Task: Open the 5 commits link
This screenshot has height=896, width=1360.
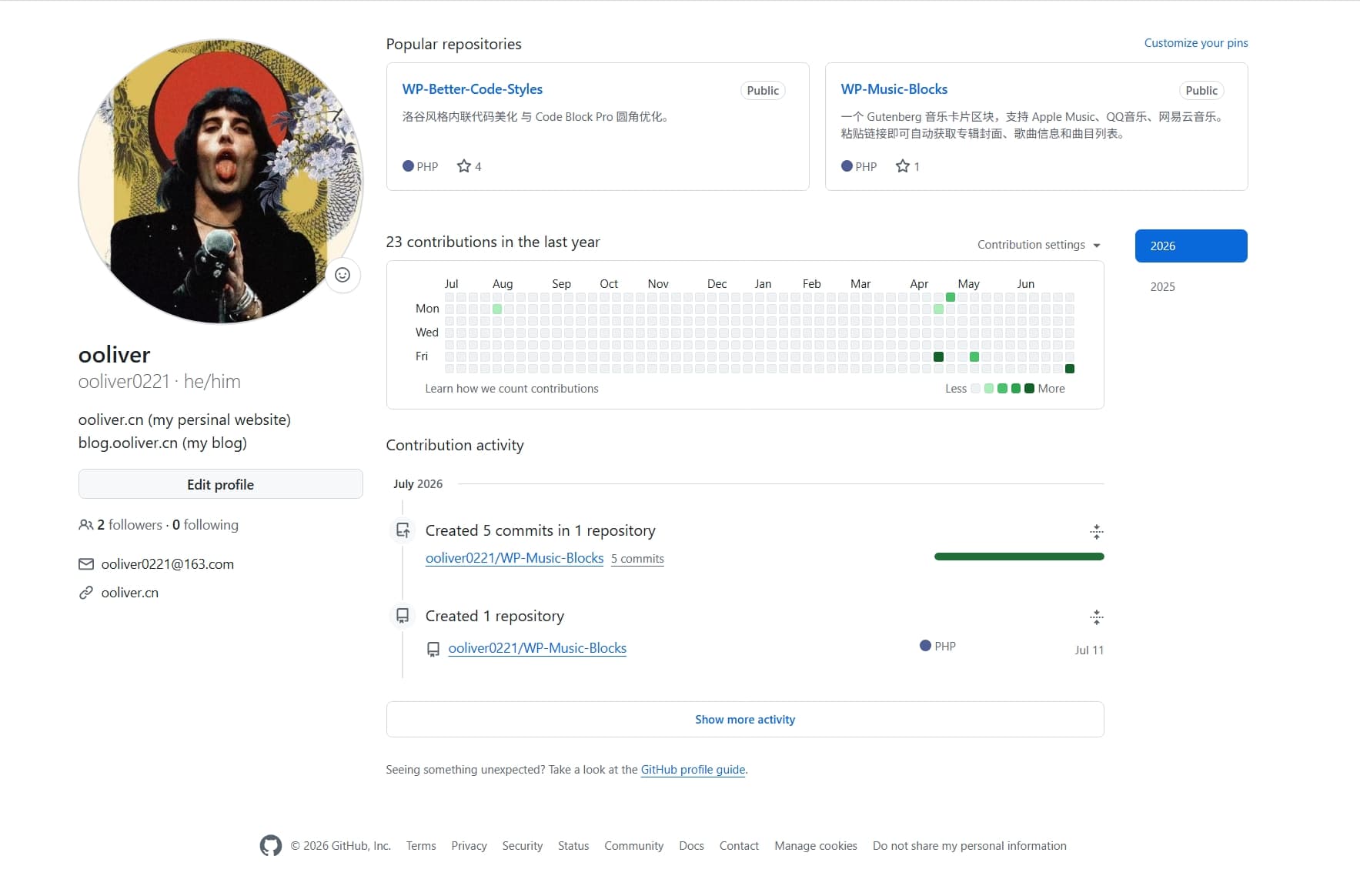Action: (x=637, y=559)
